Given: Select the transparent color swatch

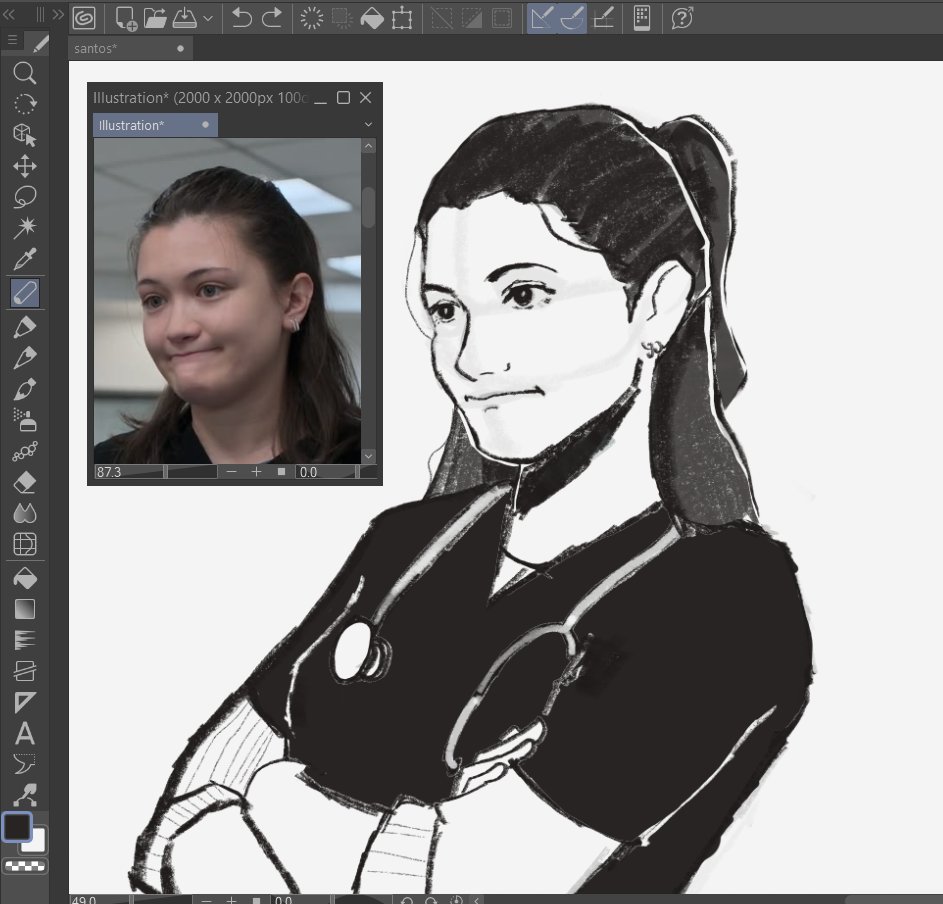Looking at the screenshot, I should pos(25,866).
